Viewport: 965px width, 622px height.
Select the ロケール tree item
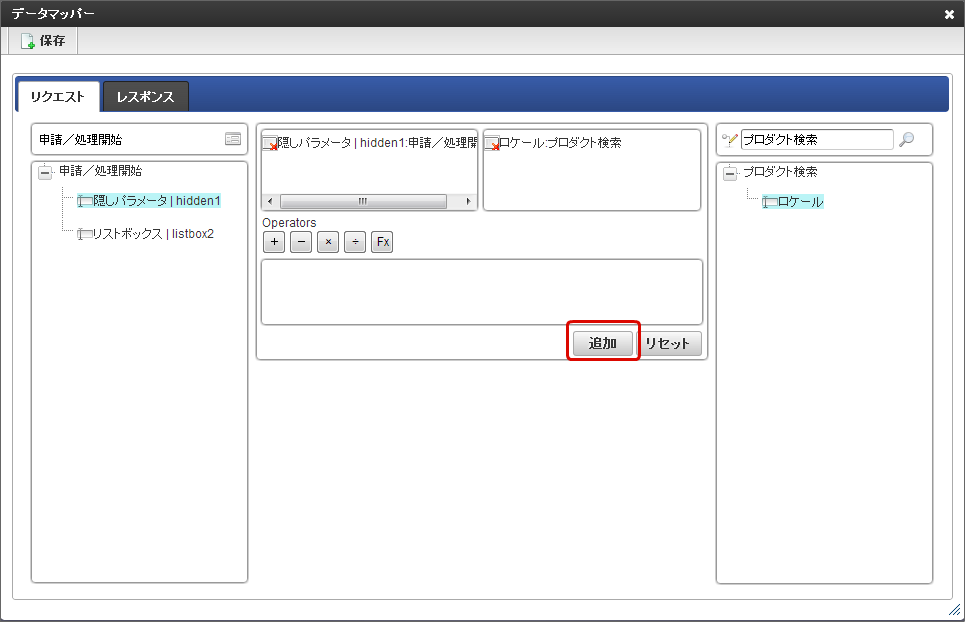coord(793,202)
